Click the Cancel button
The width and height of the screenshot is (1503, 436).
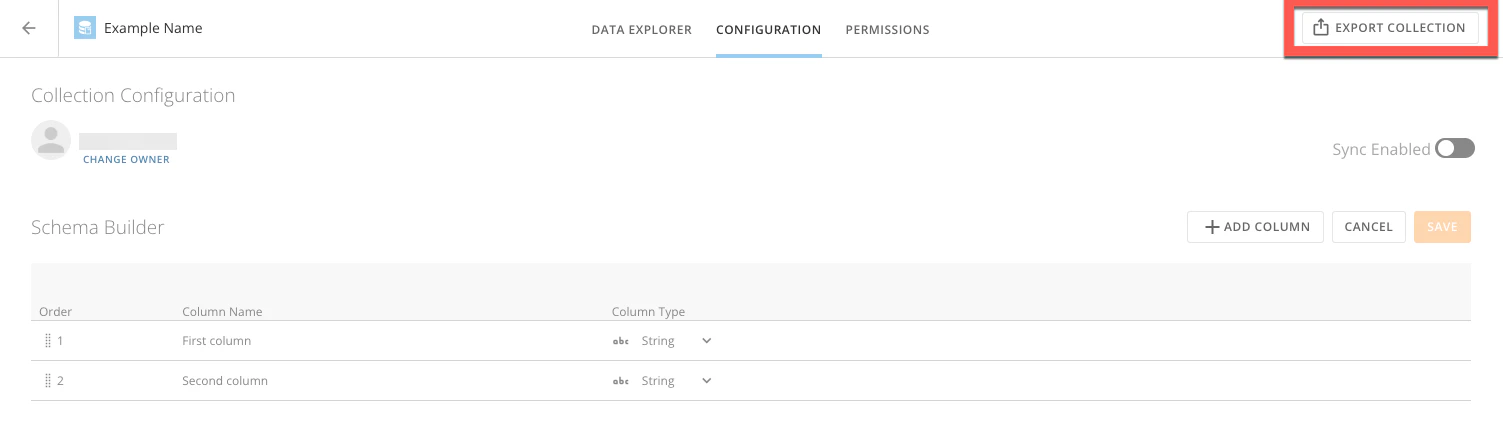[x=1368, y=227]
